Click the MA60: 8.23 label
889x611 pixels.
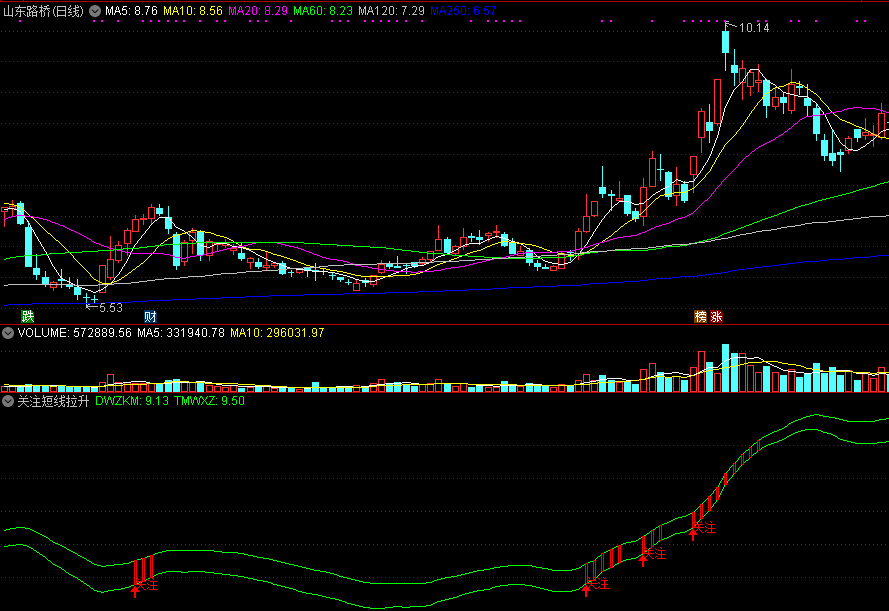[x=323, y=11]
